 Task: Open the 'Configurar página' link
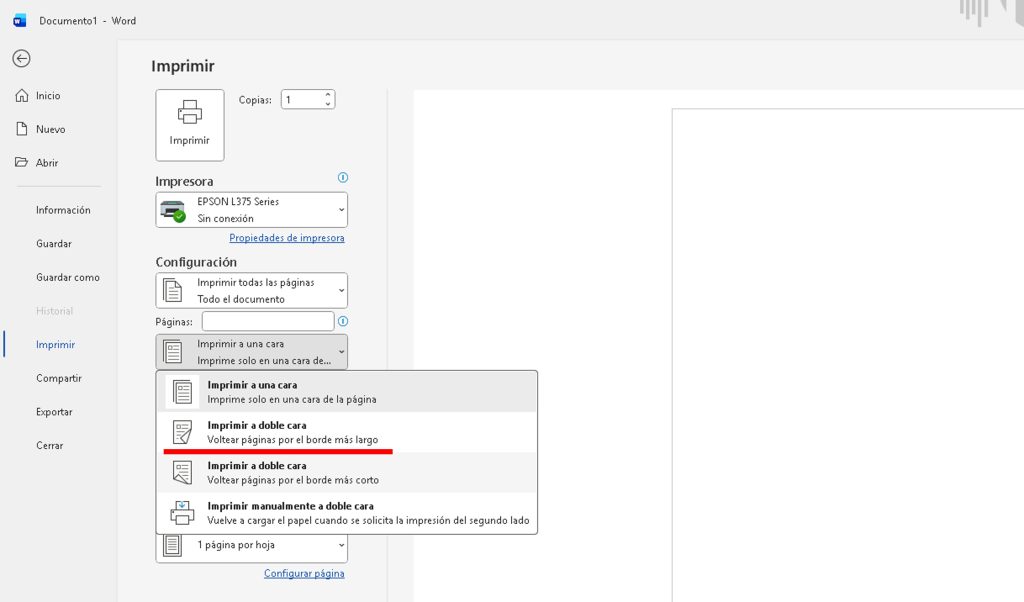click(304, 573)
